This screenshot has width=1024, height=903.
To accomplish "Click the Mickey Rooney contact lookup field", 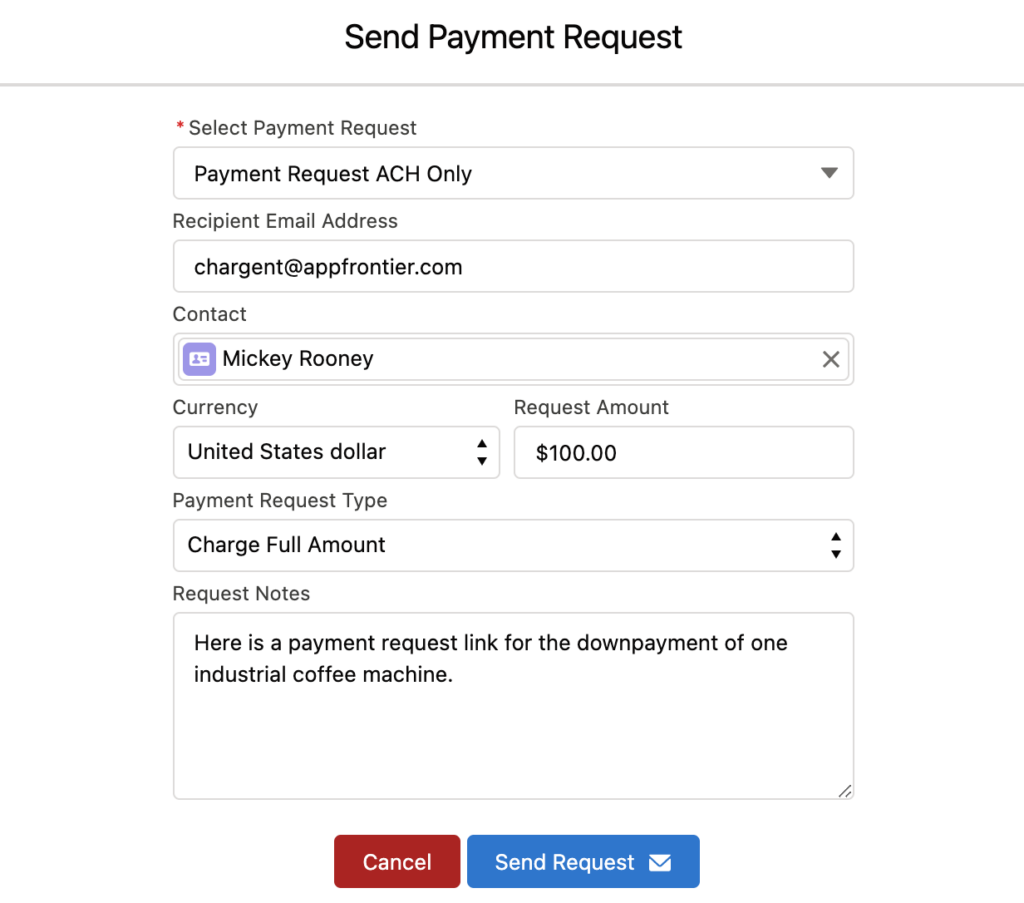I will tap(513, 359).
